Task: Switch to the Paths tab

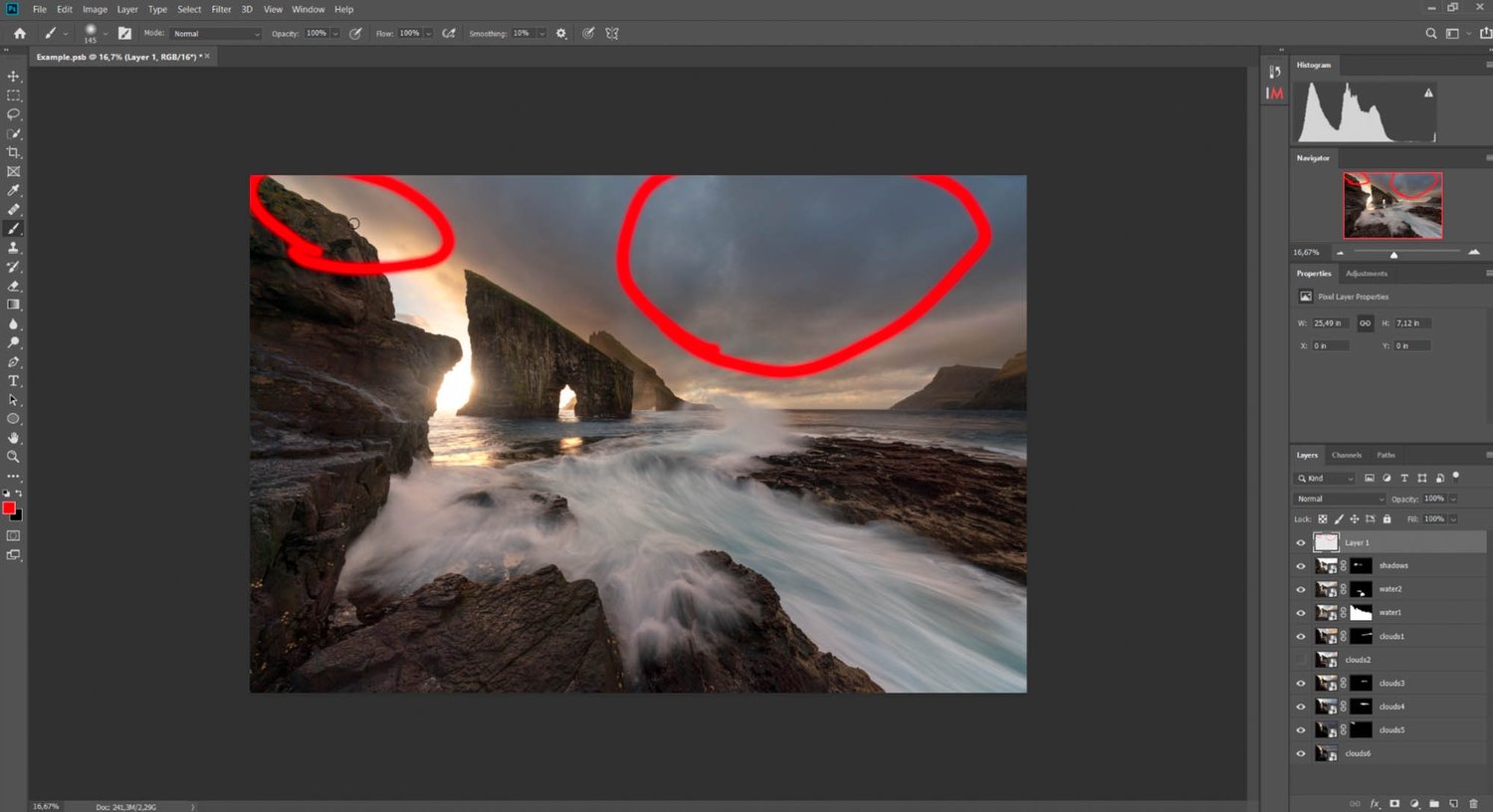Action: click(x=1386, y=455)
